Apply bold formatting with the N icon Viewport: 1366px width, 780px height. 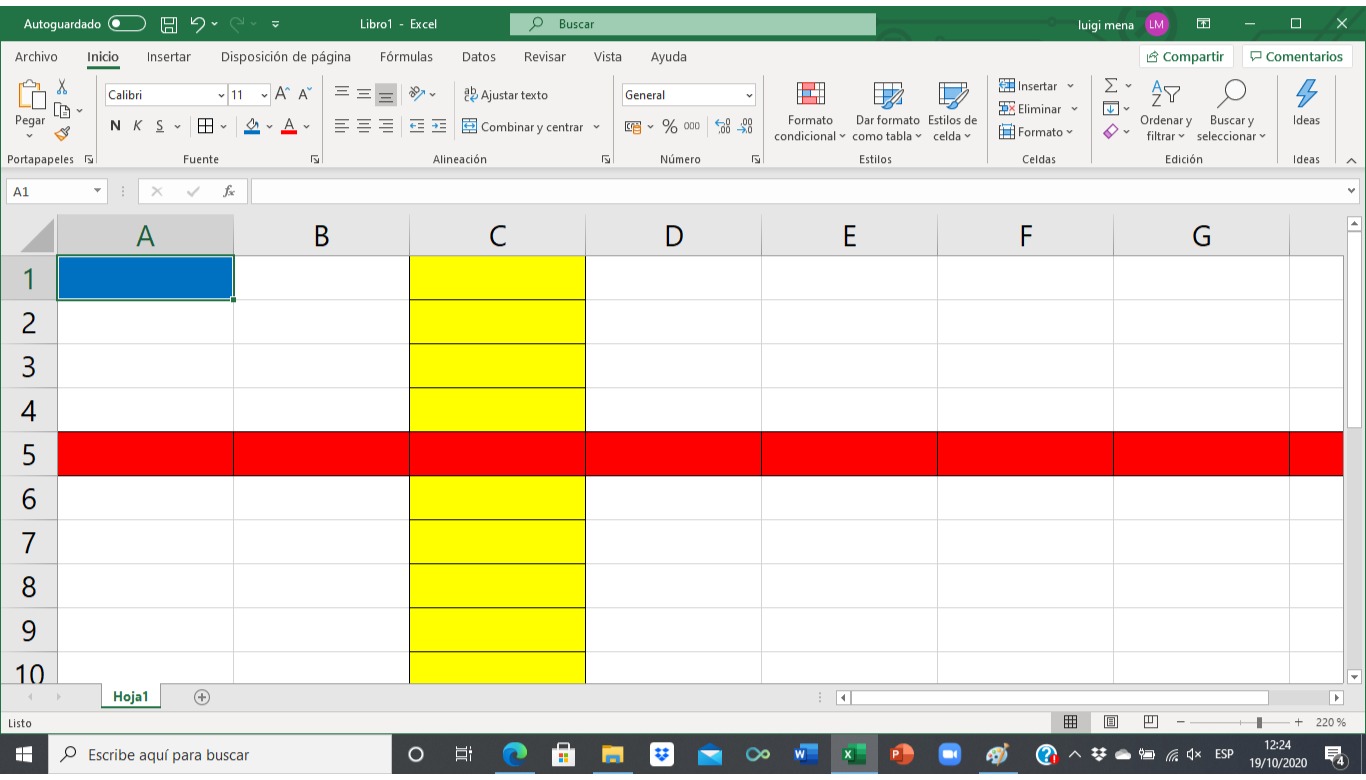(x=116, y=126)
